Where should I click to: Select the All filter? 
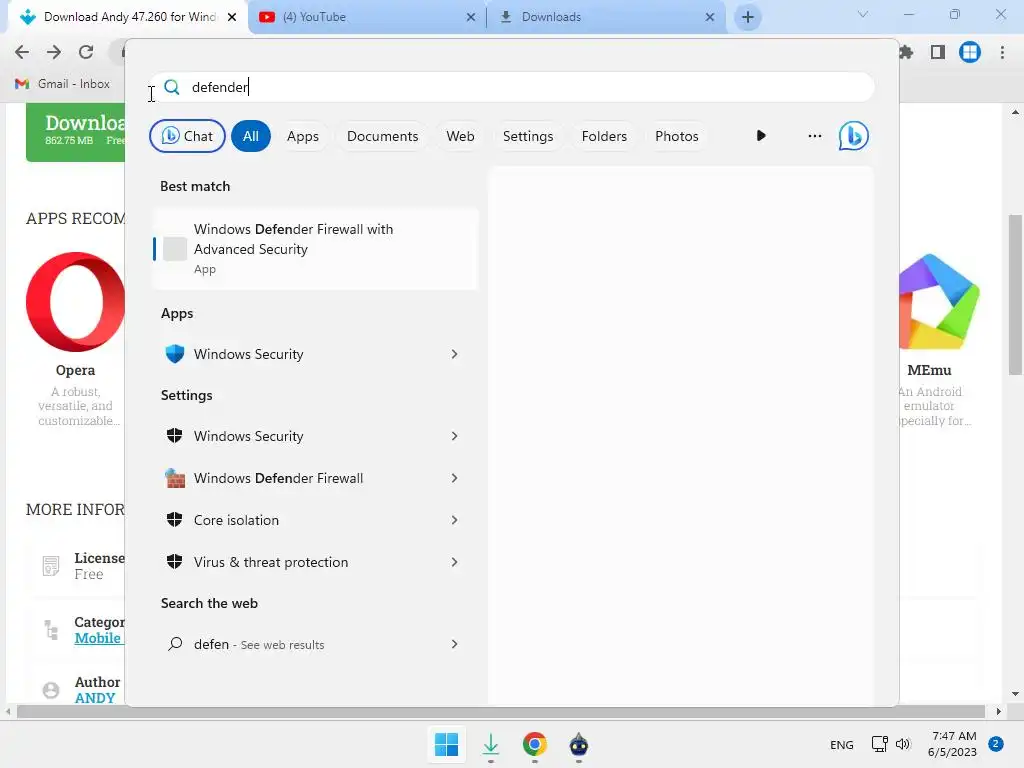point(251,136)
